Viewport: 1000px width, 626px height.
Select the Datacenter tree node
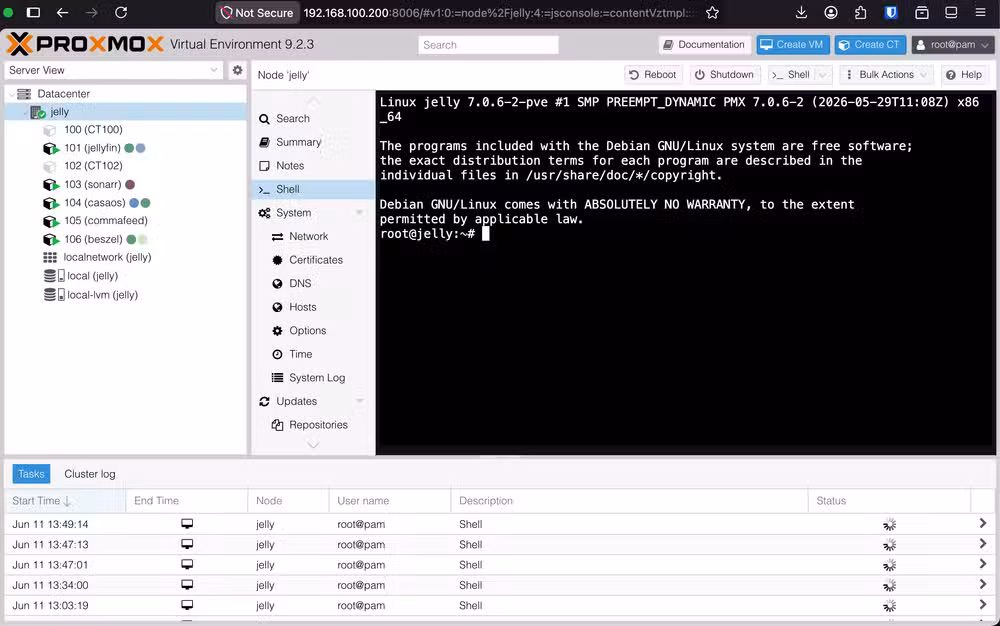click(x=63, y=94)
